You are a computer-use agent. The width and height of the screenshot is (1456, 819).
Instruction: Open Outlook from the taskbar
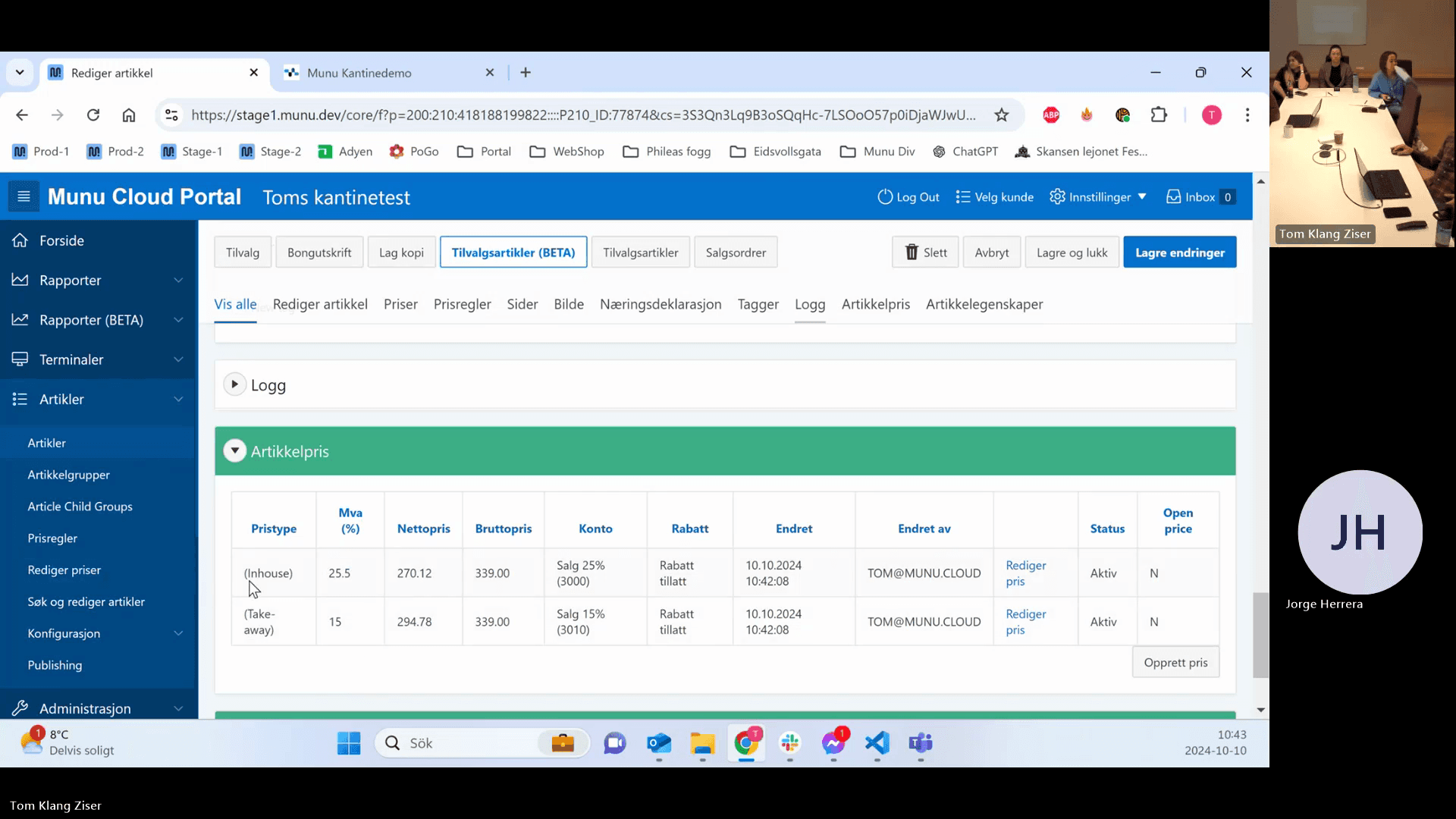[659, 743]
